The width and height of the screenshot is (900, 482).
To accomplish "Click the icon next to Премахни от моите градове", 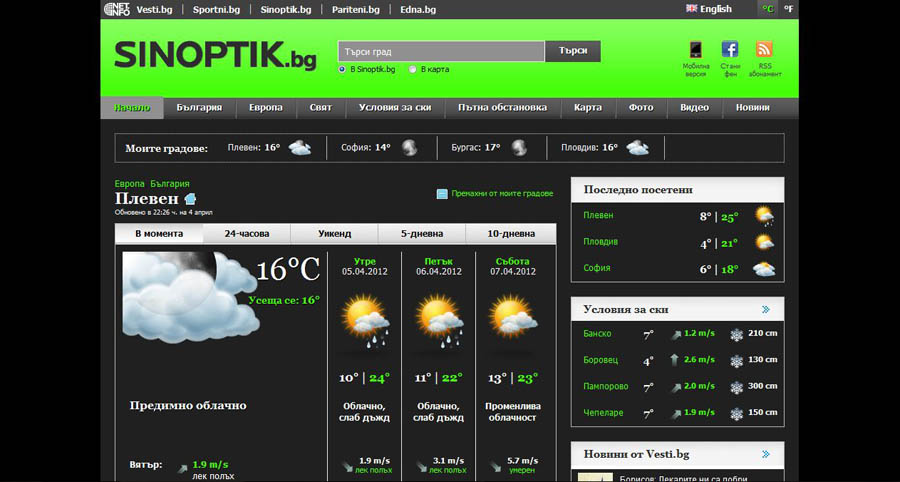I will coord(442,194).
